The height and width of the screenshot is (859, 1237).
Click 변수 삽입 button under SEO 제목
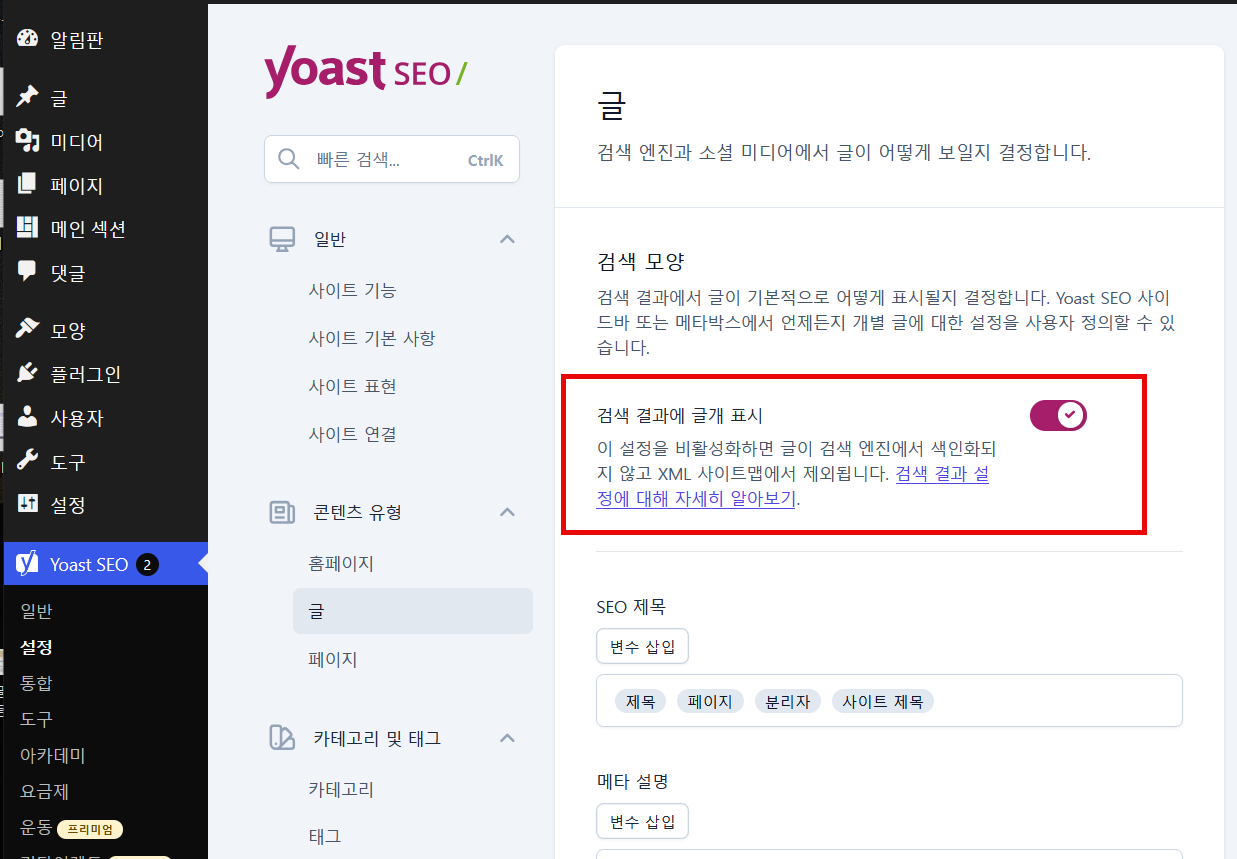(642, 646)
